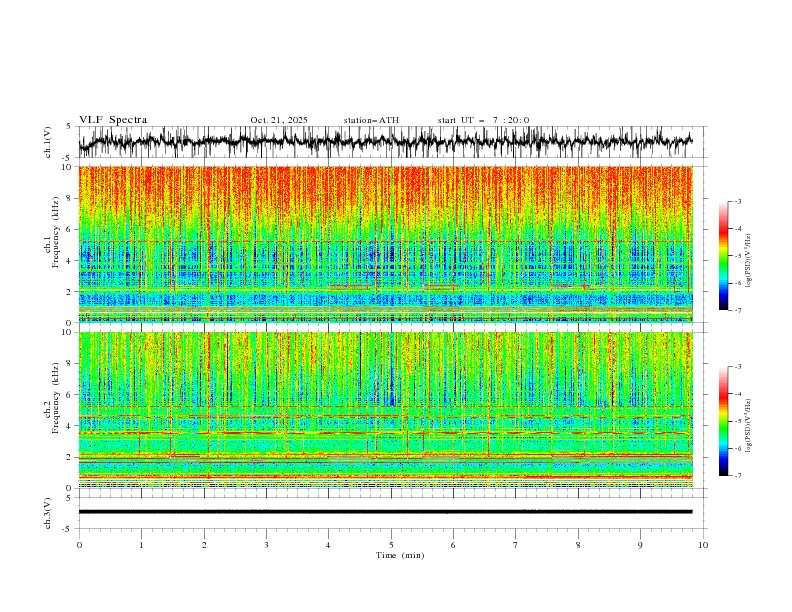Click the "ch.3(V)" waveform axis label
This screenshot has width=792, height=612.
tap(48, 513)
